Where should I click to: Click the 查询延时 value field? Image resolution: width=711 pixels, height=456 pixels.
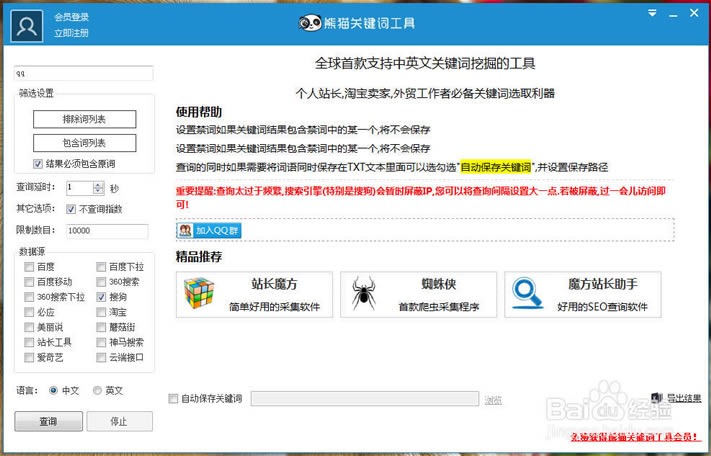80,188
